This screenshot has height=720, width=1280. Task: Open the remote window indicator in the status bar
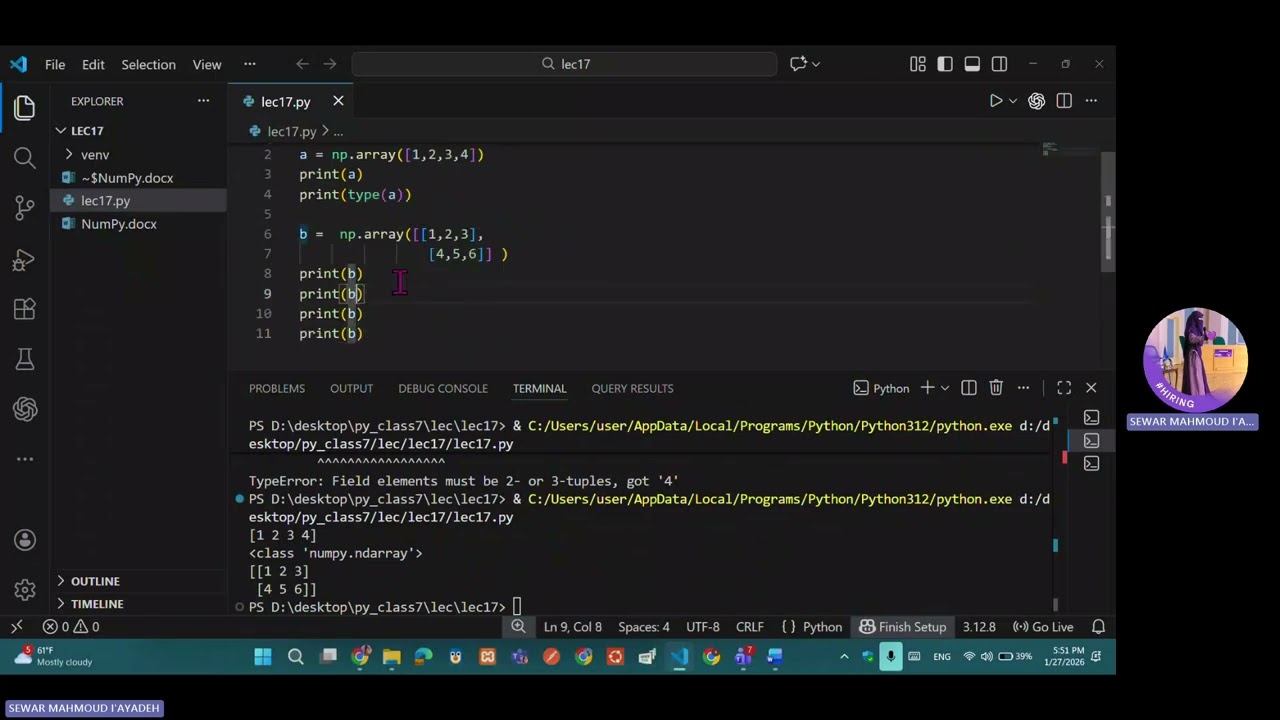[16, 627]
